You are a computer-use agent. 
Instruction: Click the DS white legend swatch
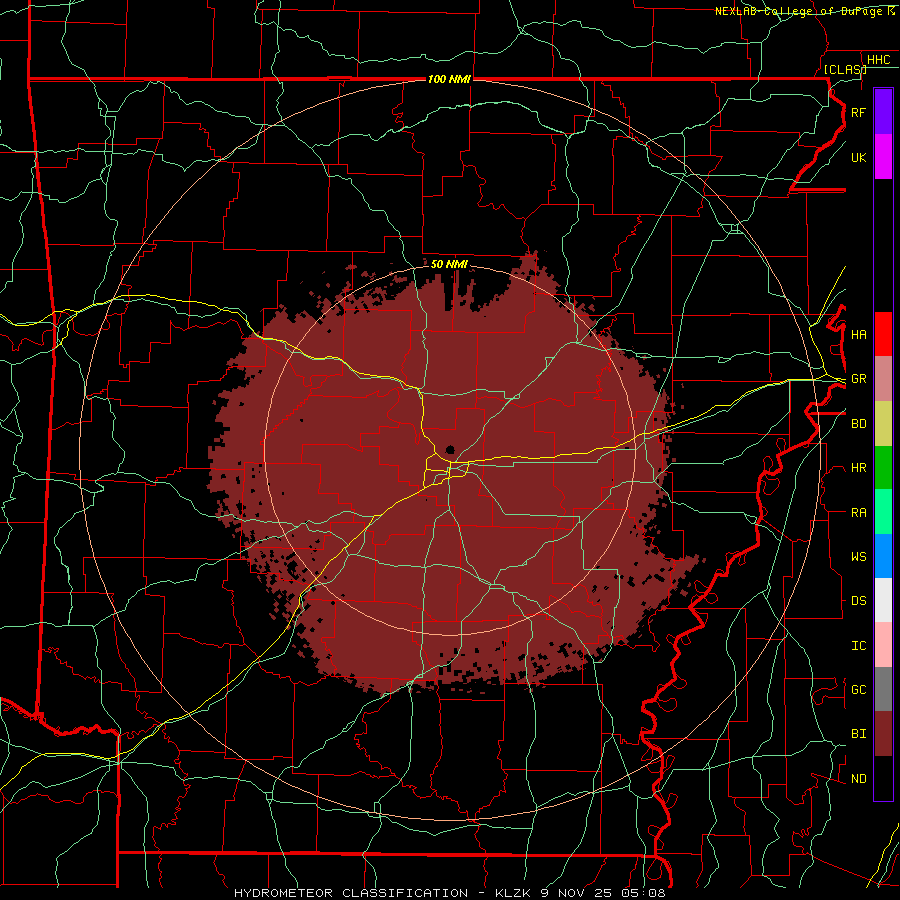pos(883,600)
